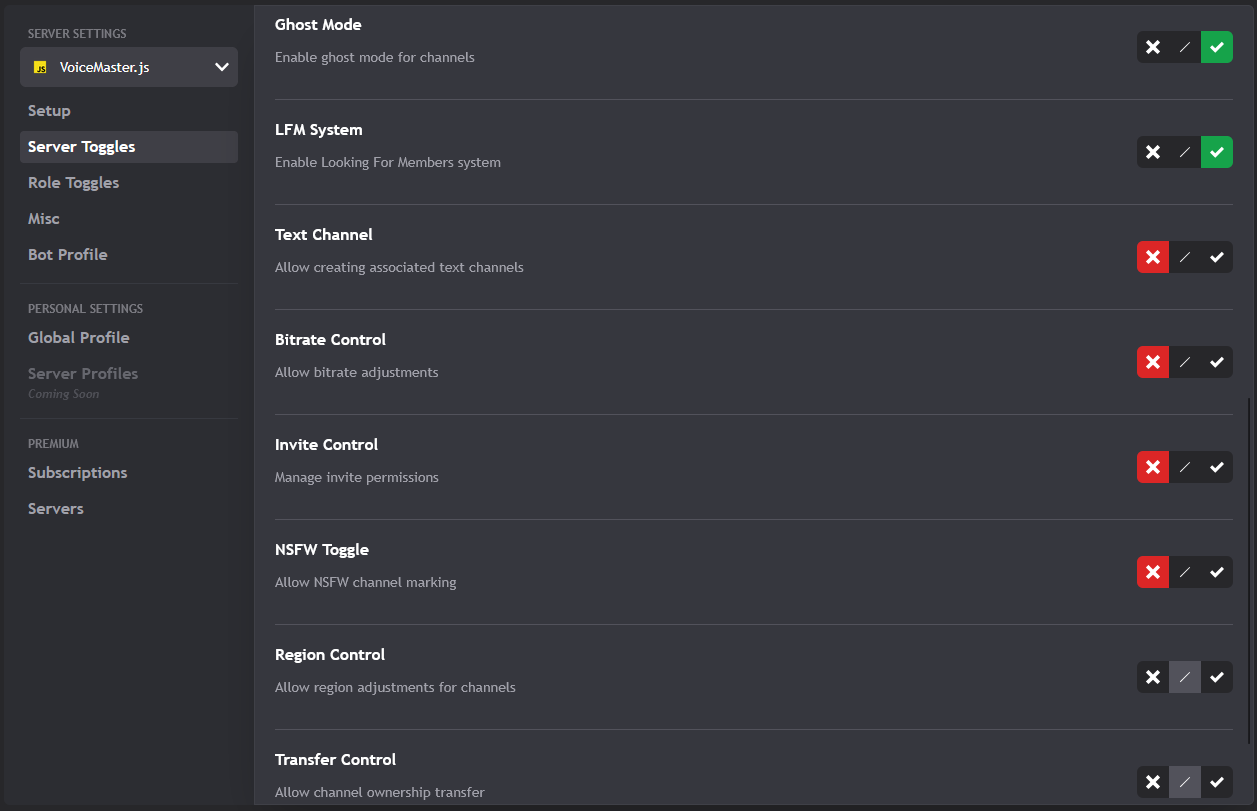Enable the Ghost Mode setting
This screenshot has width=1257, height=811.
click(x=1216, y=46)
